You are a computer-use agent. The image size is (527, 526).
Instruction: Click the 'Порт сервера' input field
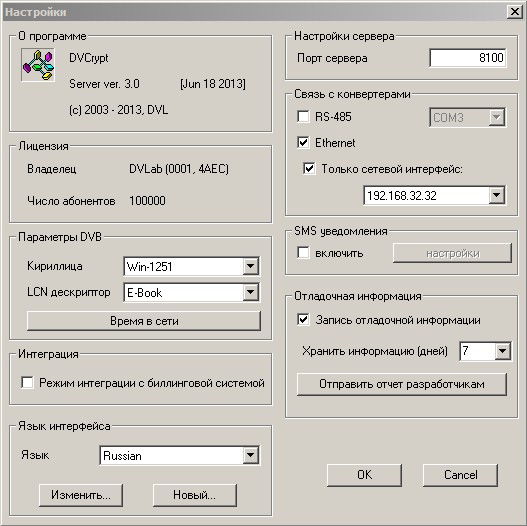(468, 58)
